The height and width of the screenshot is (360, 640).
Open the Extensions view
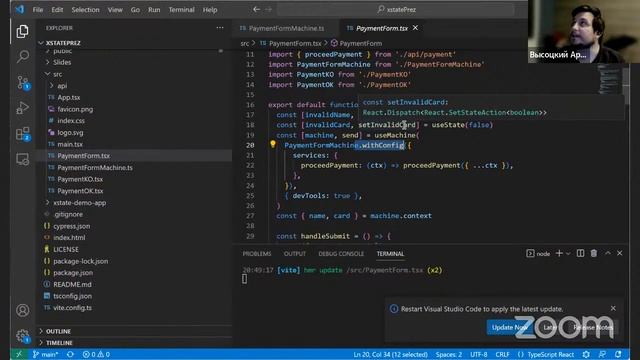pyautogui.click(x=22, y=133)
